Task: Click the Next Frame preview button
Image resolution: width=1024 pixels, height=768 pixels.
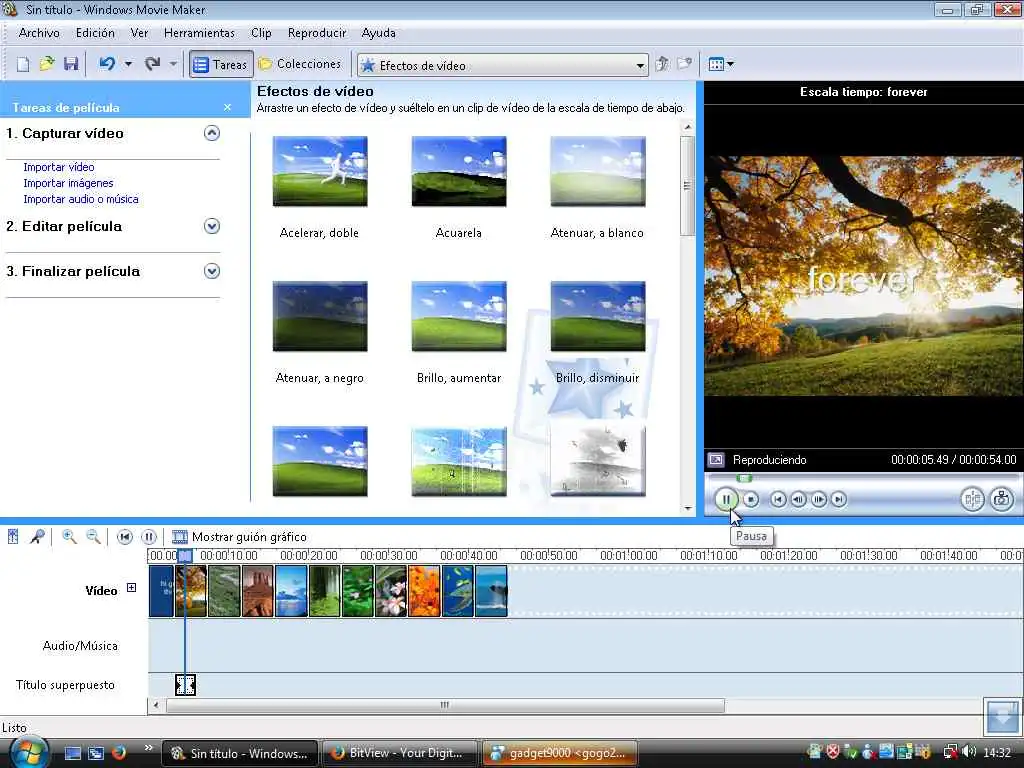Action: pos(818,500)
